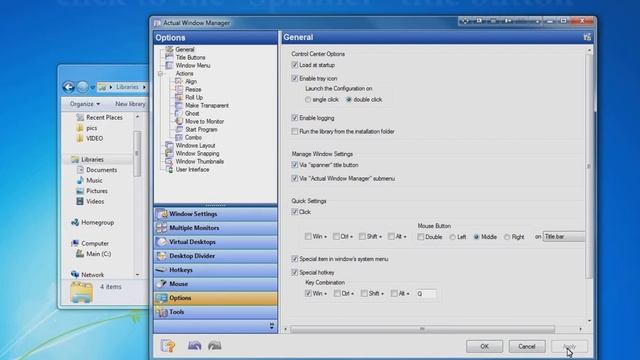
Task: Click the OK button
Action: [484, 347]
